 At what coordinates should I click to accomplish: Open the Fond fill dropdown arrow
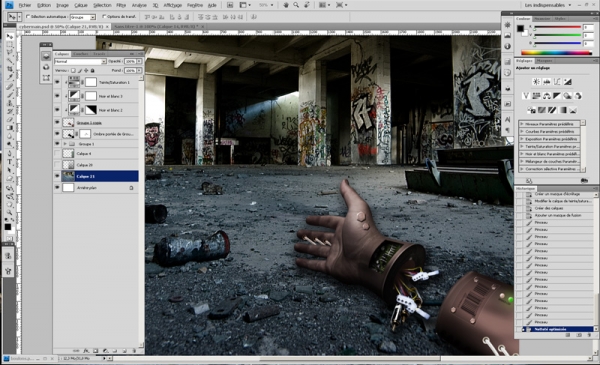(x=139, y=70)
